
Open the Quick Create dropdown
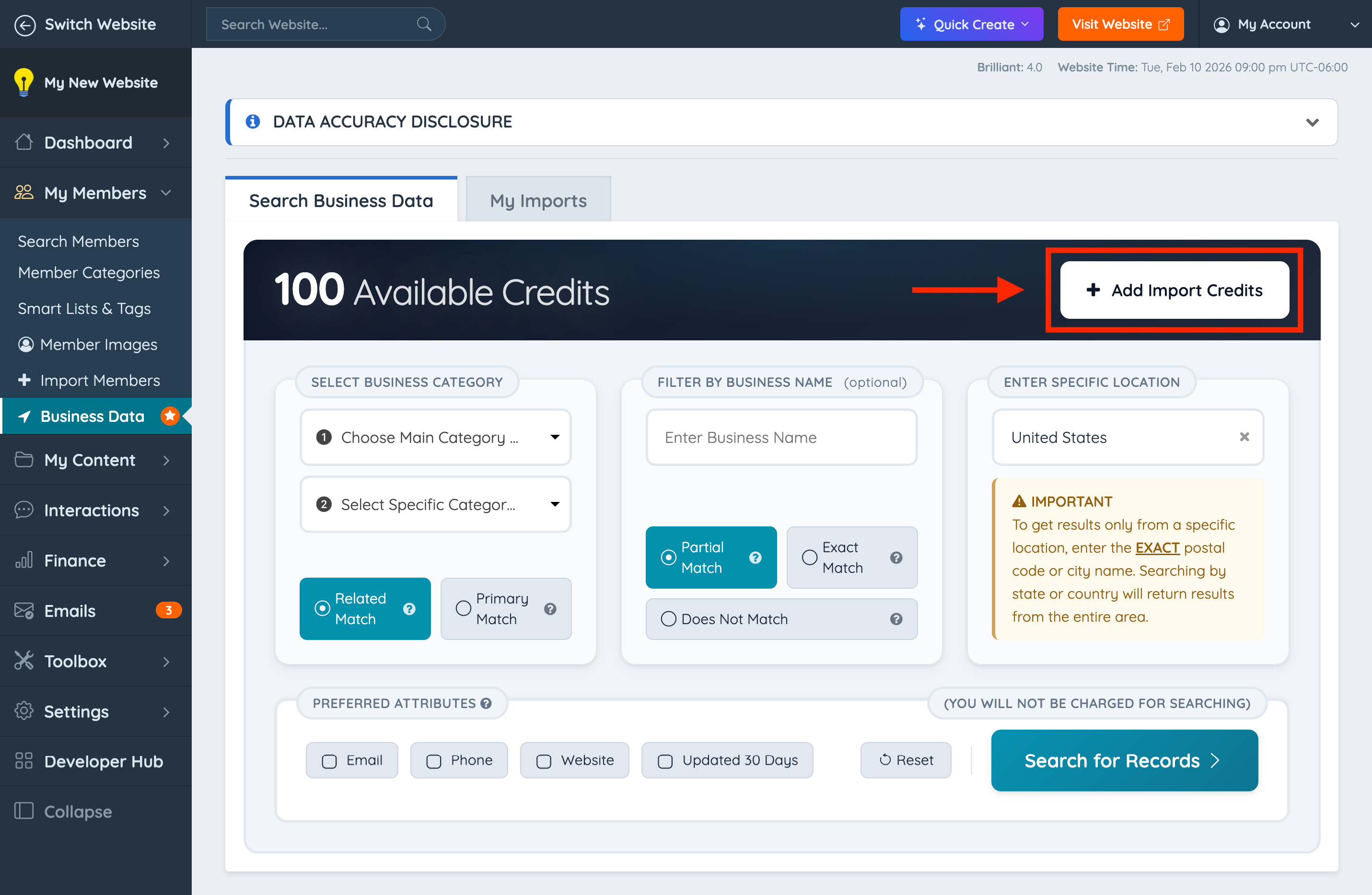click(971, 24)
